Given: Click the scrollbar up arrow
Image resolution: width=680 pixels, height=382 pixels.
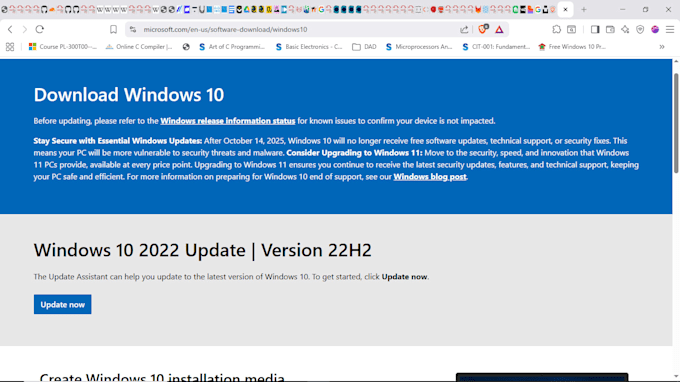Looking at the screenshot, I should (x=676, y=62).
